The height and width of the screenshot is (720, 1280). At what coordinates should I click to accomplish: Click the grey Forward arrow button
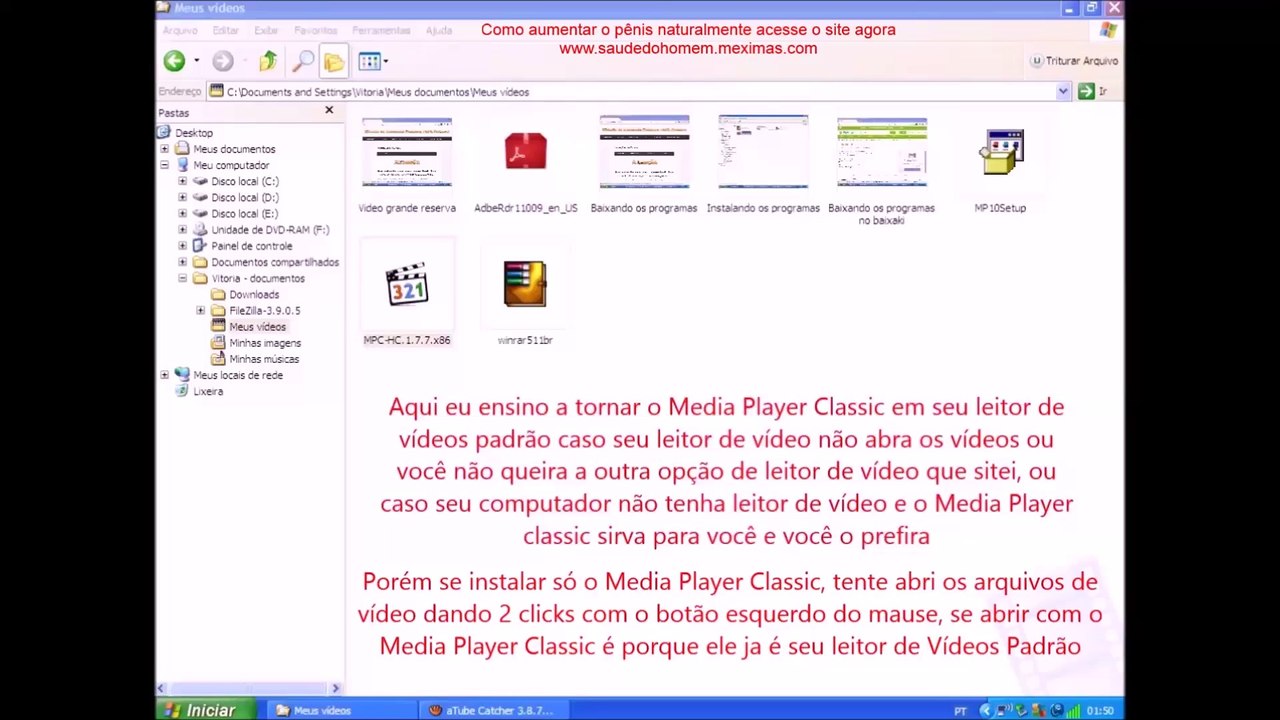point(222,61)
